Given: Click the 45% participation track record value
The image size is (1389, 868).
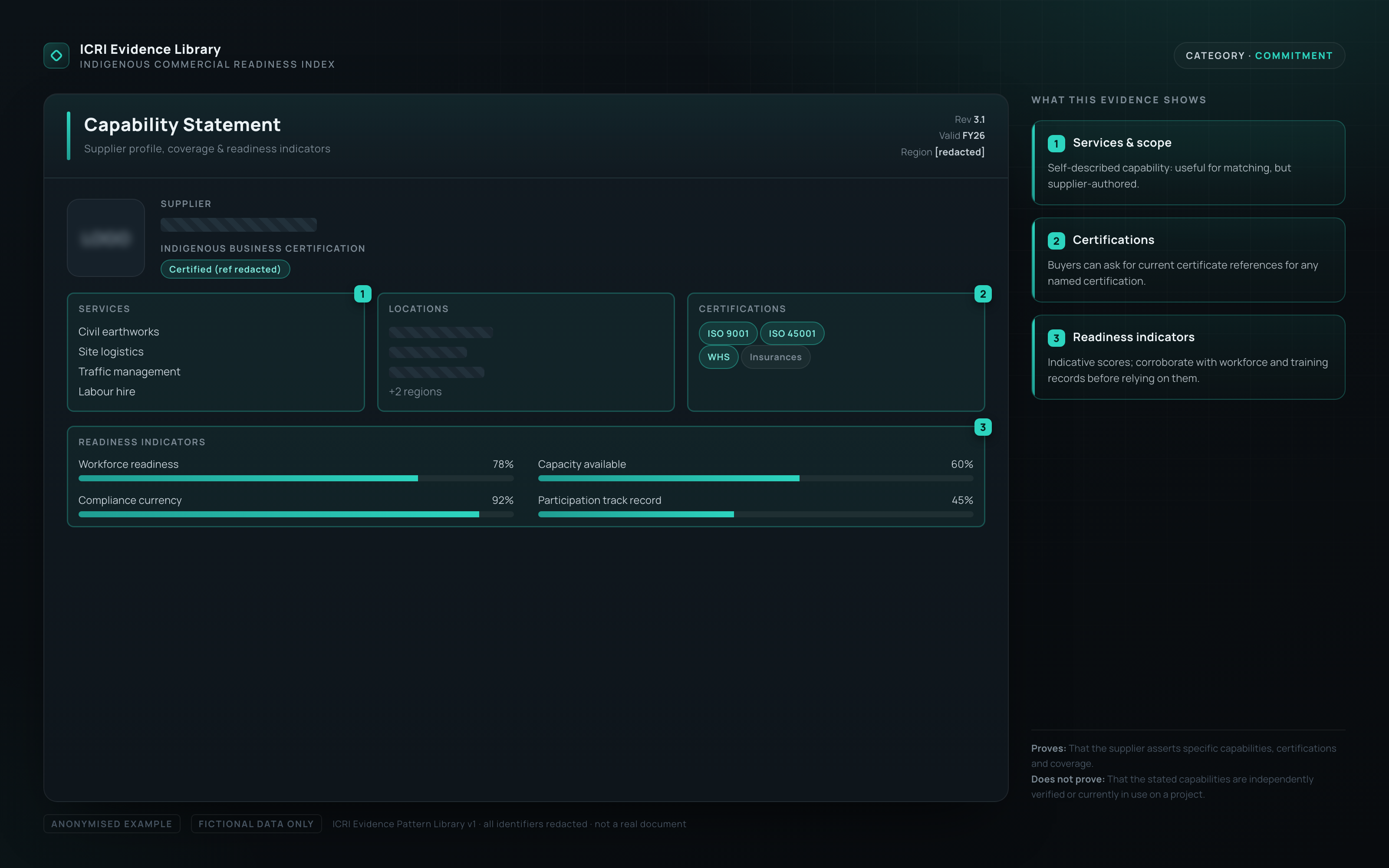Looking at the screenshot, I should click(962, 500).
